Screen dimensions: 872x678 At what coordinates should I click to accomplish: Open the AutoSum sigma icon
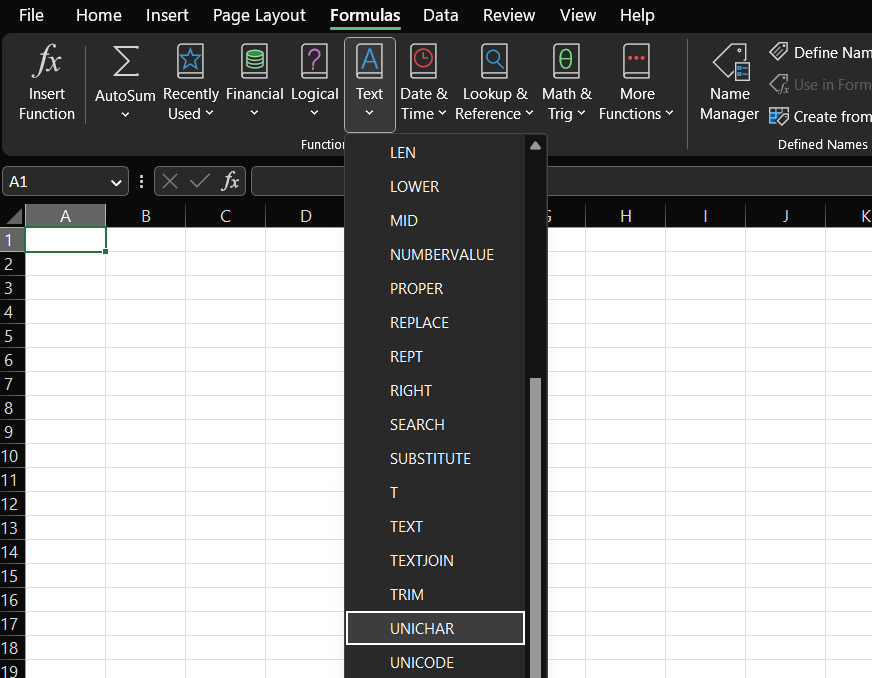click(x=125, y=62)
